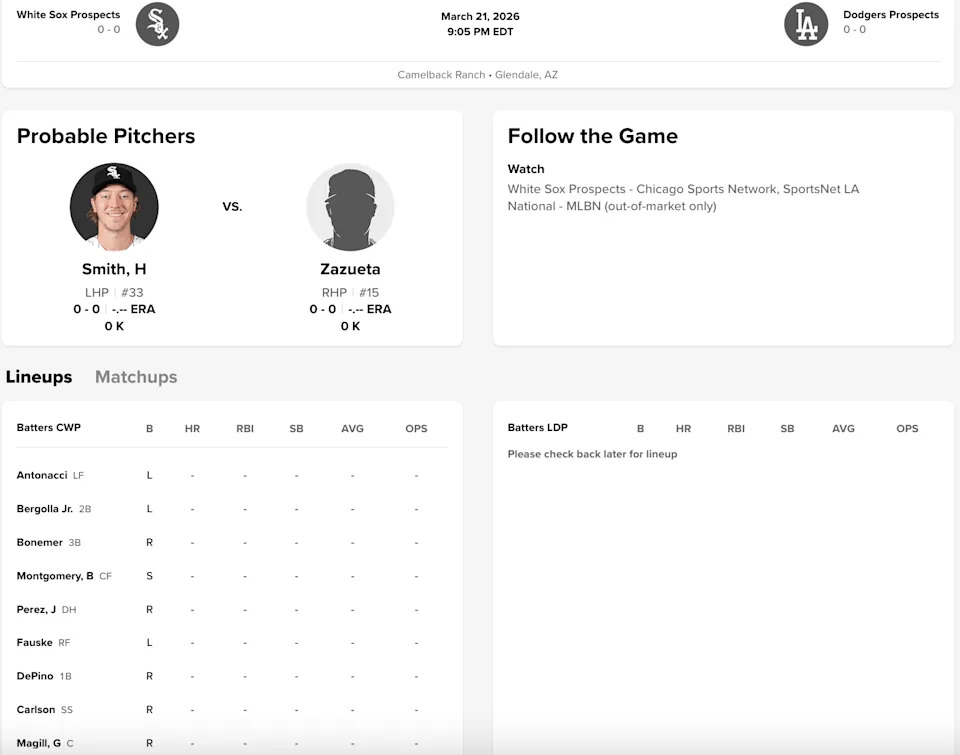The image size is (960, 755).
Task: Open Zazueta pitcher name link
Action: pos(350,269)
